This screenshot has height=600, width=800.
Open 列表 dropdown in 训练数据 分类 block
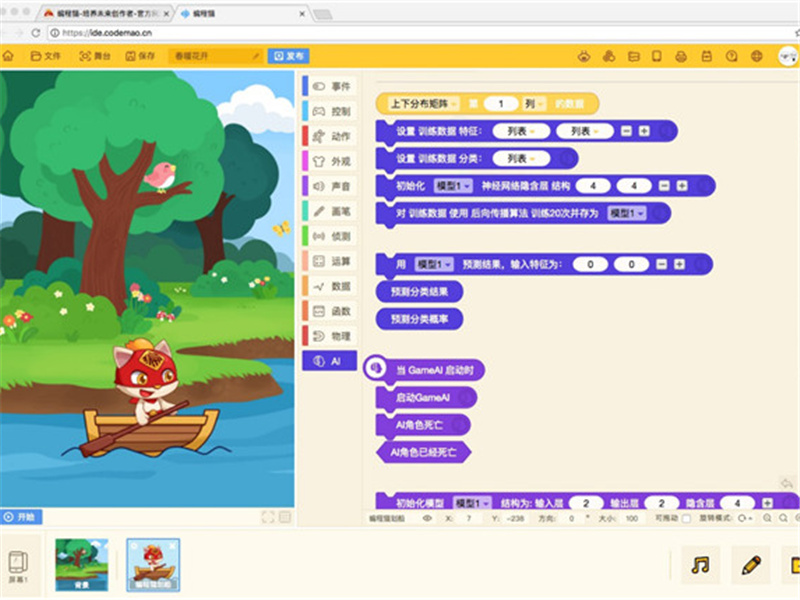point(521,159)
